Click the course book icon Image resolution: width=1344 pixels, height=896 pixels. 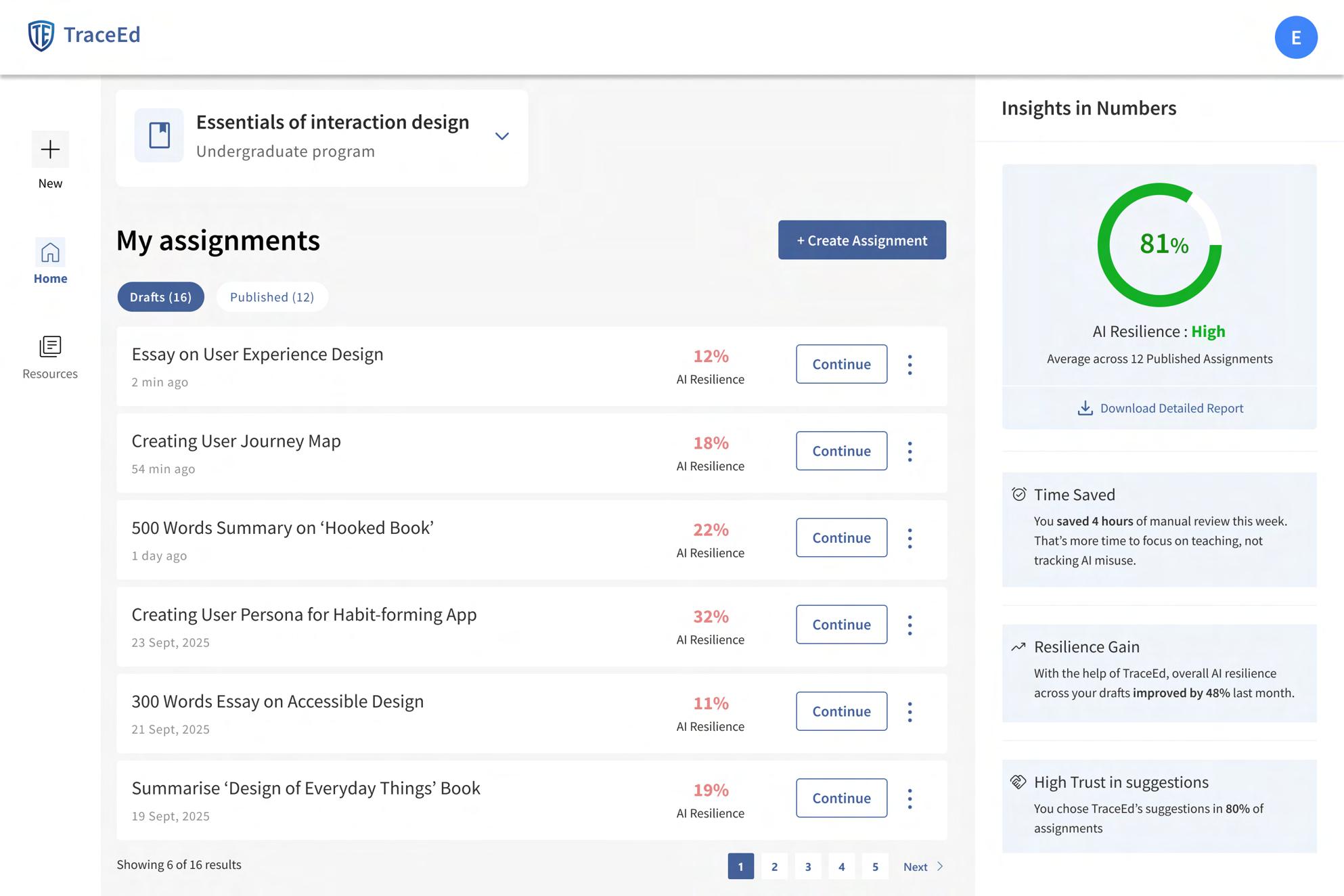pos(159,135)
